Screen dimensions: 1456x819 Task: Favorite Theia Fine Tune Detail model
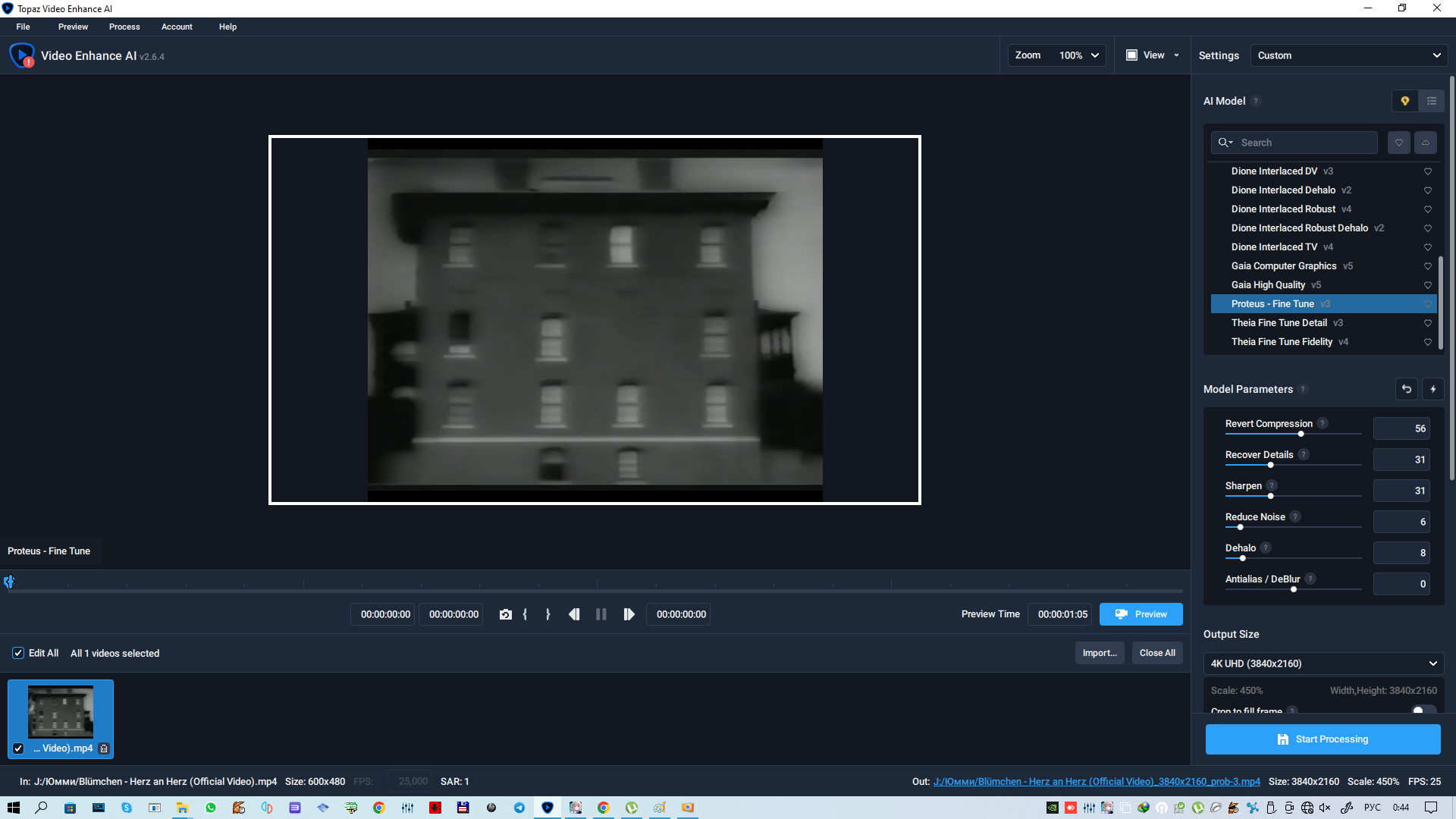(1428, 323)
